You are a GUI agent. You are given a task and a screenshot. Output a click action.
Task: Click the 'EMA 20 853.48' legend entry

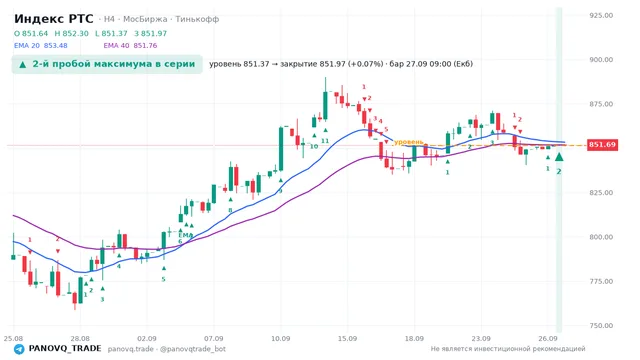click(x=41, y=45)
